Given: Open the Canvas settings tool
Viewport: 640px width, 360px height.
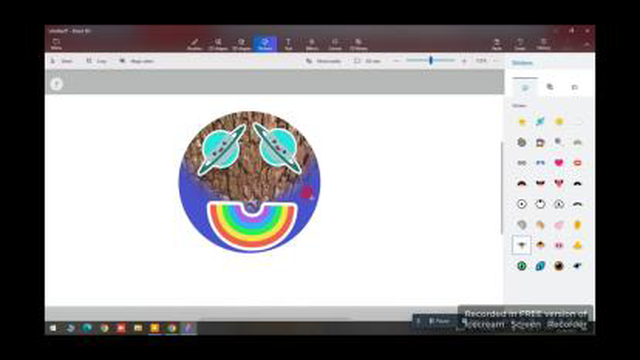Looking at the screenshot, I should coord(335,44).
